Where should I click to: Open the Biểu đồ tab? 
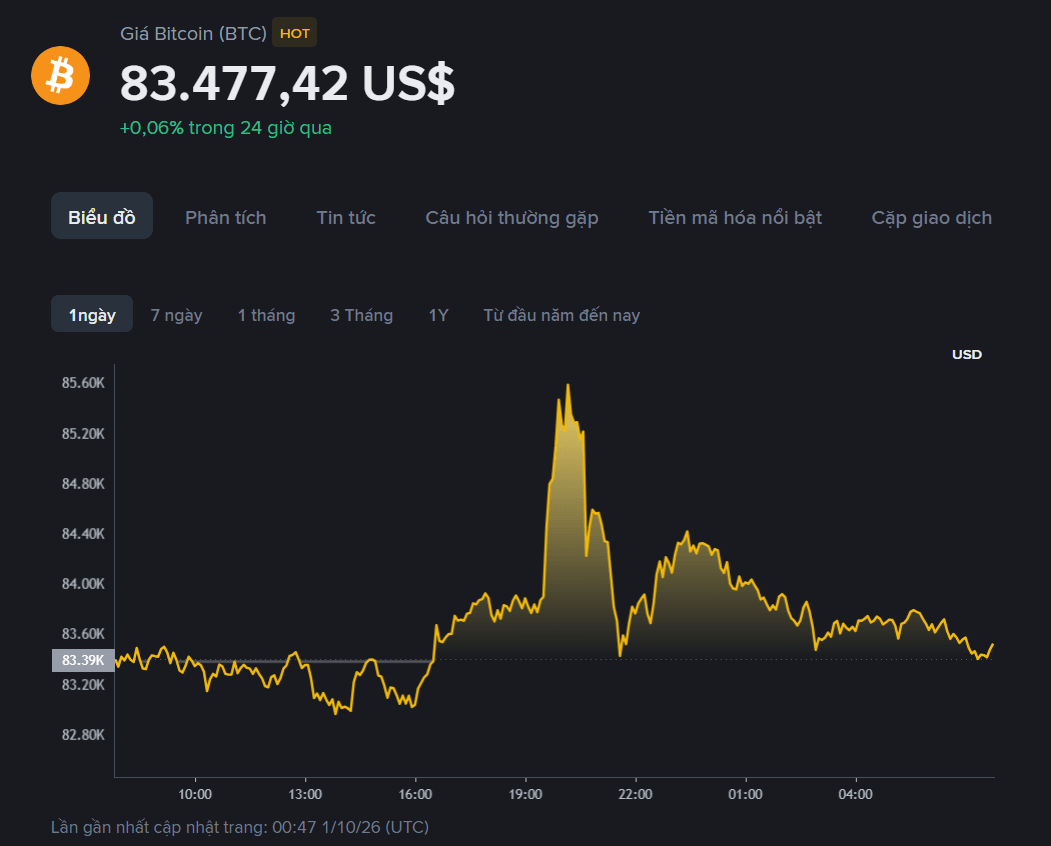point(102,216)
